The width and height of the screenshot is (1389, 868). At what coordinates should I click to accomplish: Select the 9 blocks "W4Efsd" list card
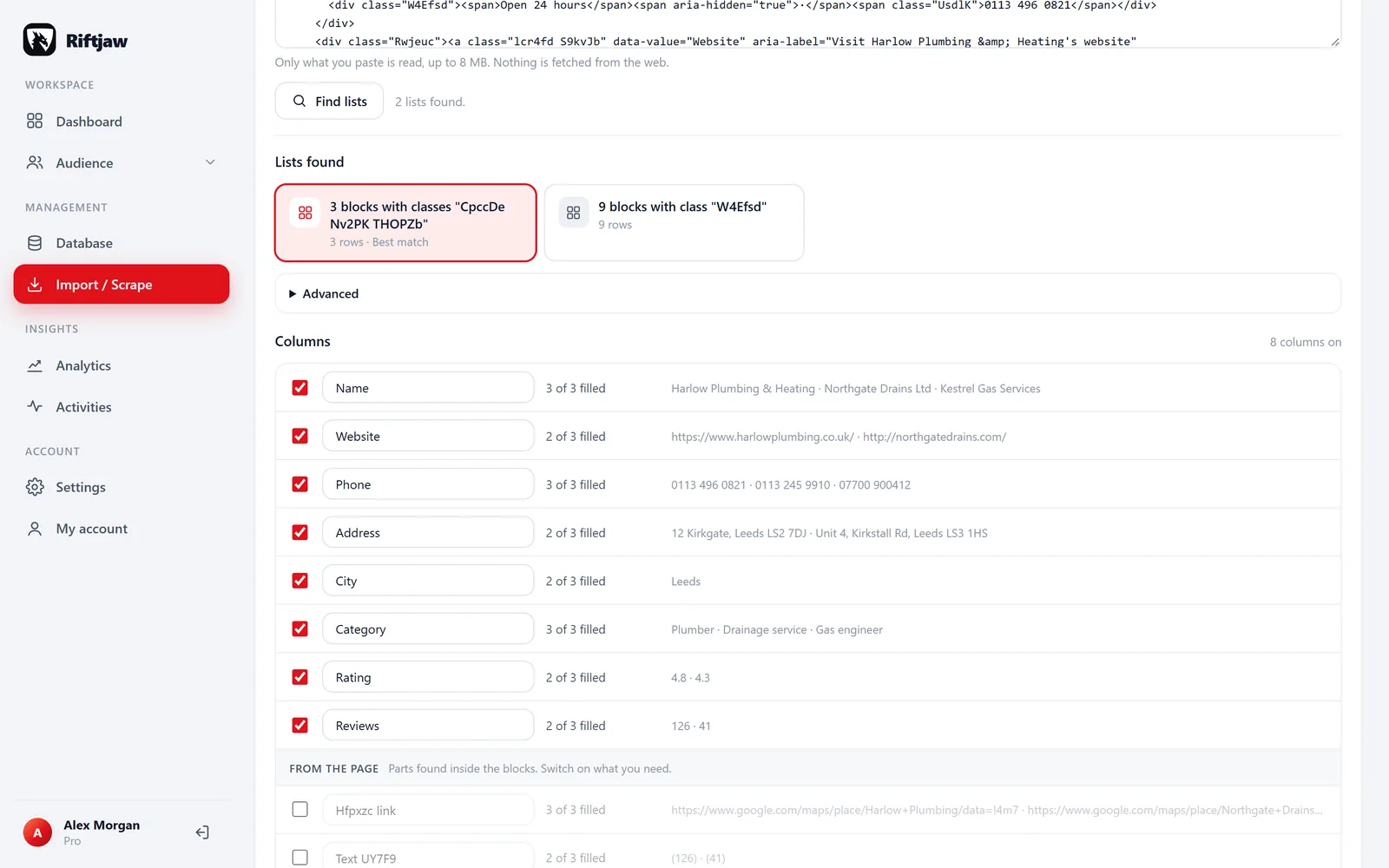coord(674,222)
